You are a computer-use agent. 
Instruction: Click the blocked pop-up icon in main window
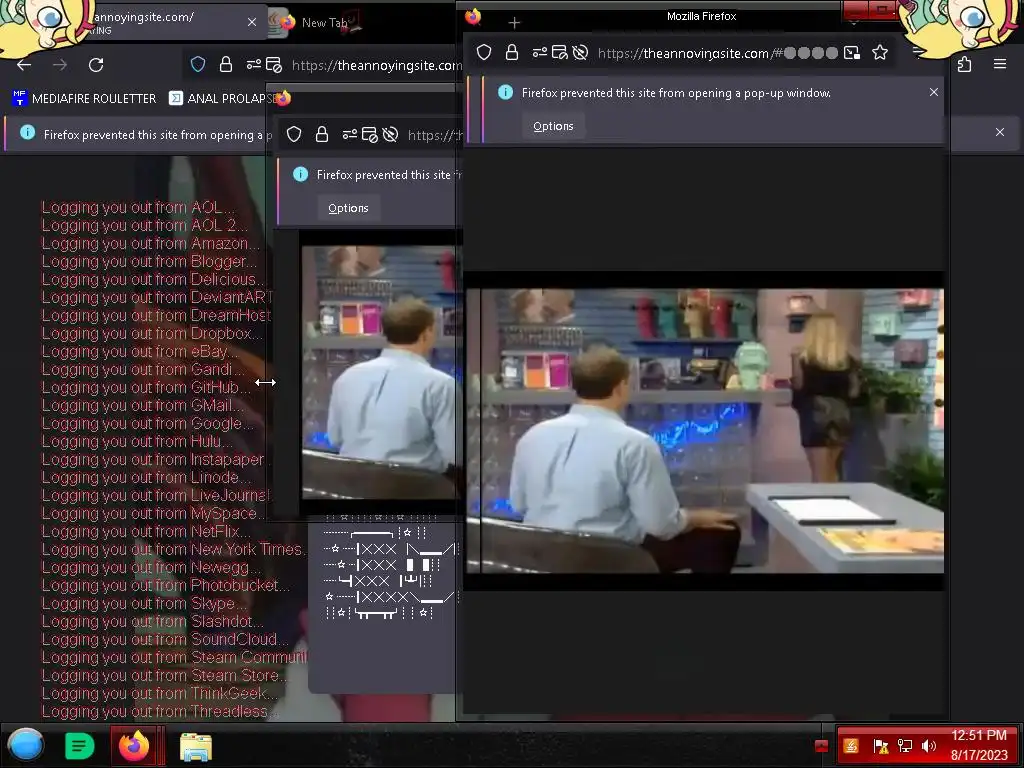tap(274, 65)
